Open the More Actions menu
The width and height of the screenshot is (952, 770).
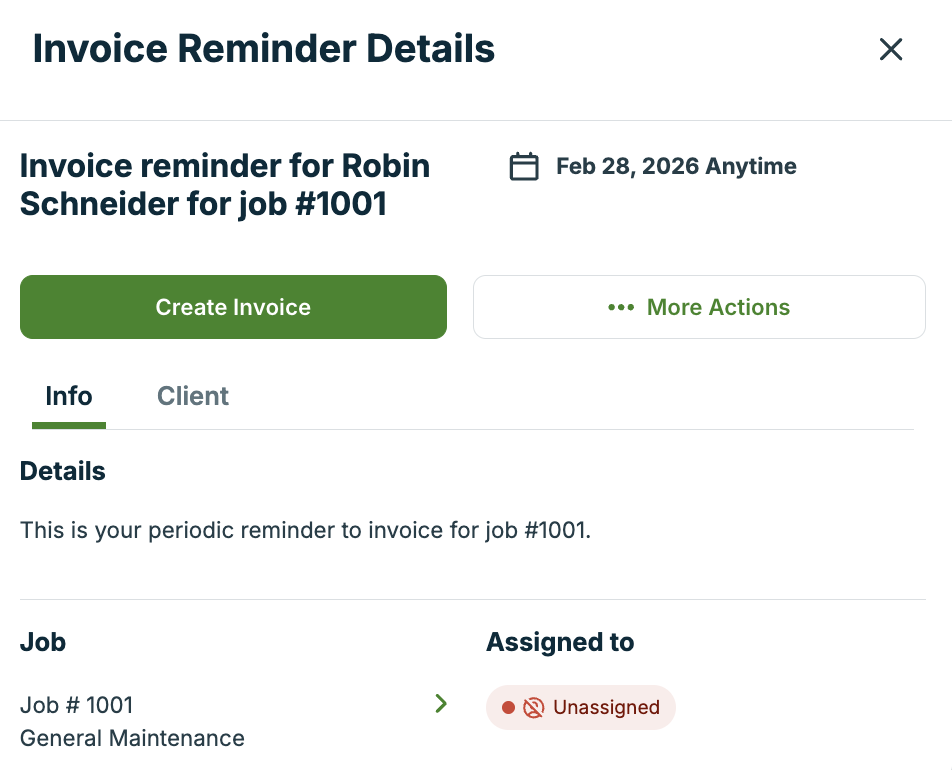699,307
